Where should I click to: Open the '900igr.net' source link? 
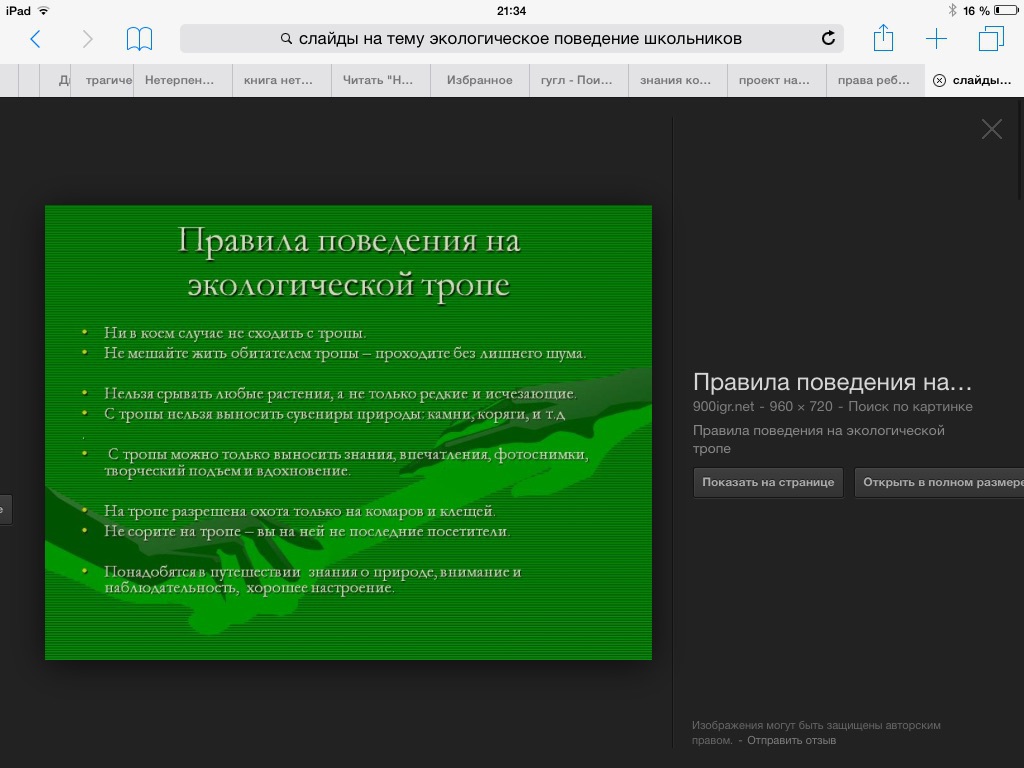coord(723,406)
